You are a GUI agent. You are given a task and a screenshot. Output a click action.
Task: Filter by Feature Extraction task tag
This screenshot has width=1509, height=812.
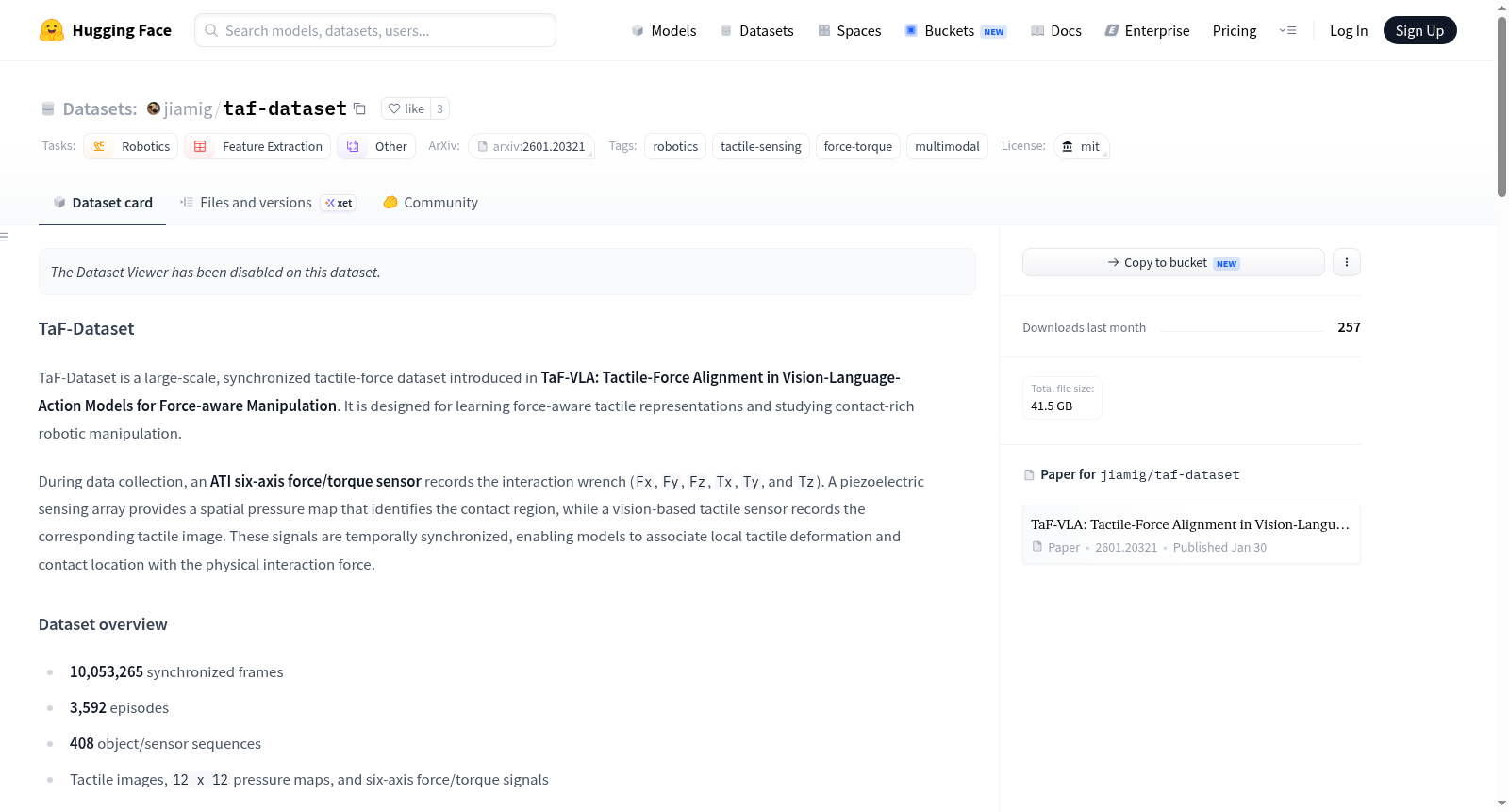257,146
